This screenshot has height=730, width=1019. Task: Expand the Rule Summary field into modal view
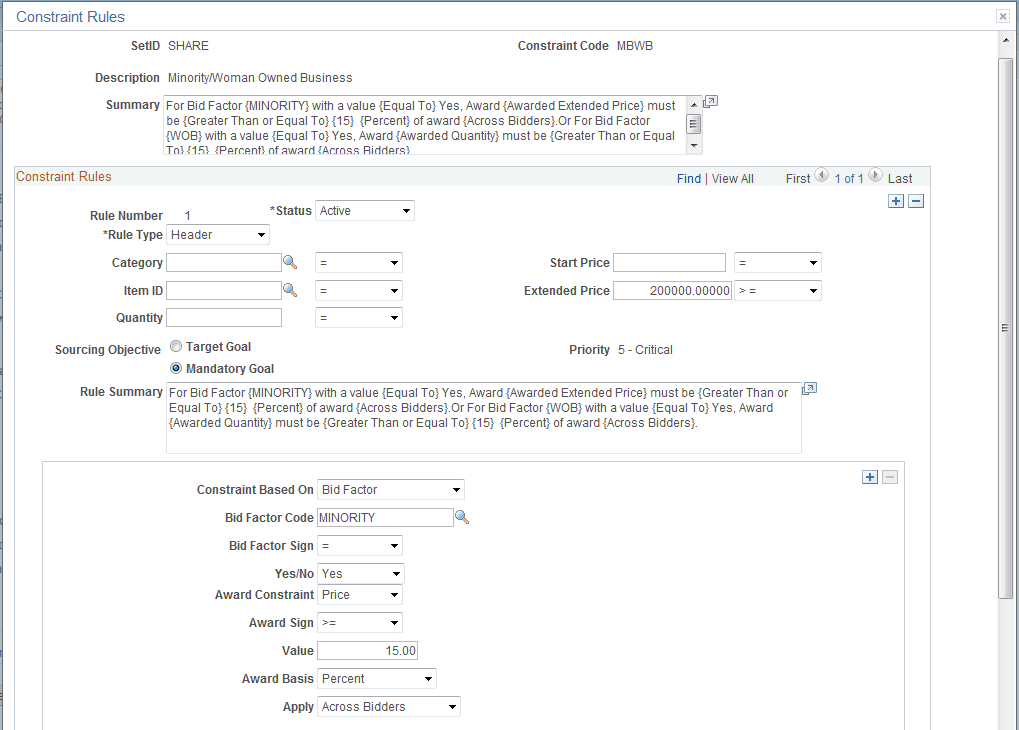[809, 388]
